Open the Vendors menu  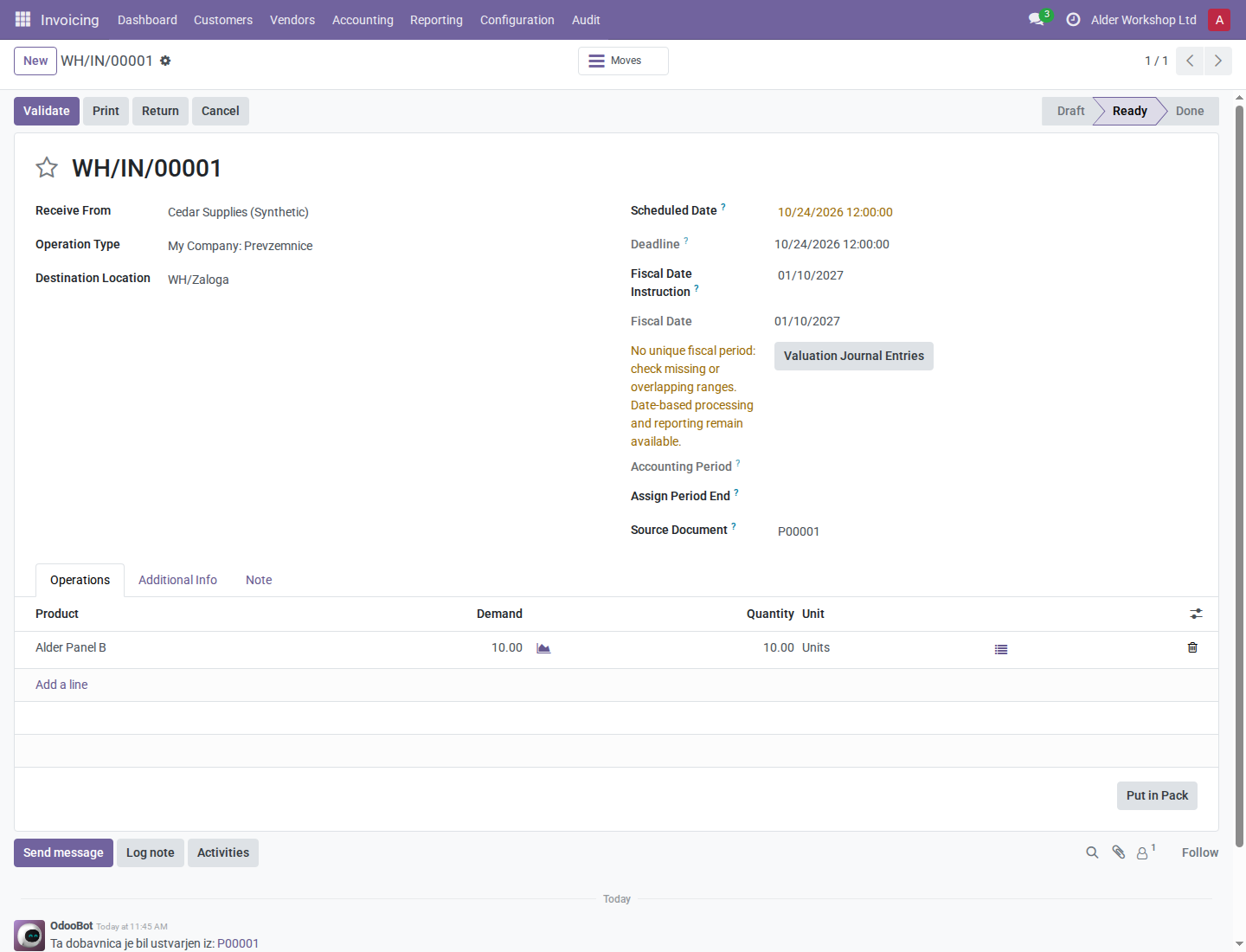pyautogui.click(x=292, y=20)
